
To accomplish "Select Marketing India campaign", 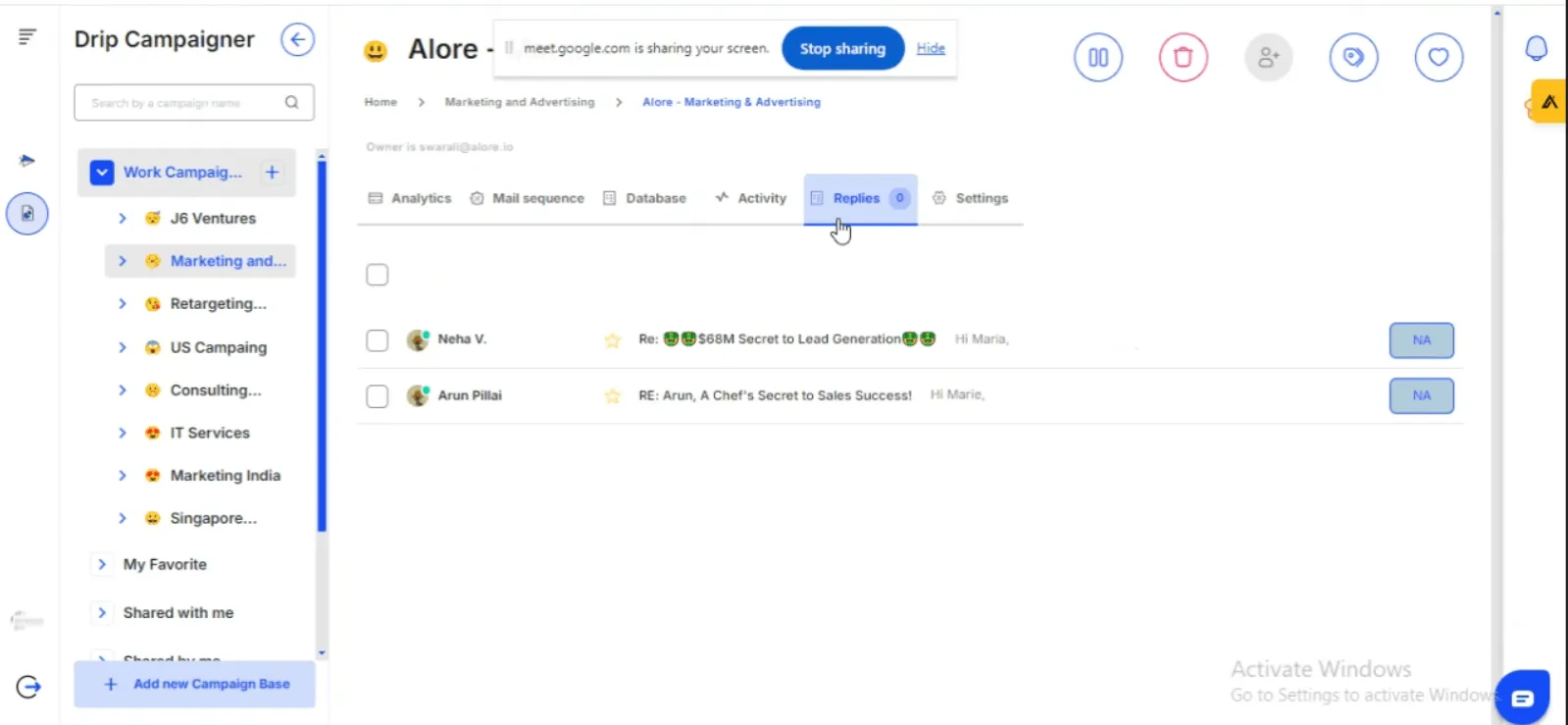I will [226, 476].
